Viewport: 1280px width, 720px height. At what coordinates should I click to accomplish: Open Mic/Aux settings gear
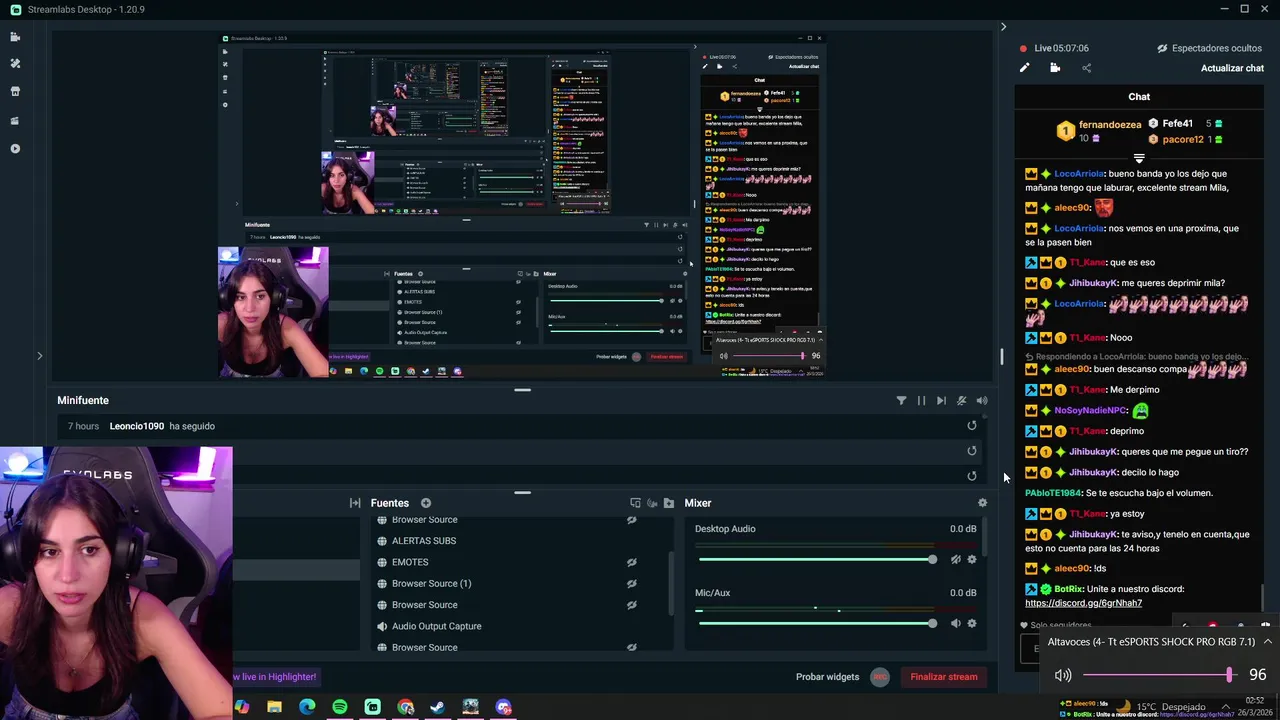tap(971, 624)
